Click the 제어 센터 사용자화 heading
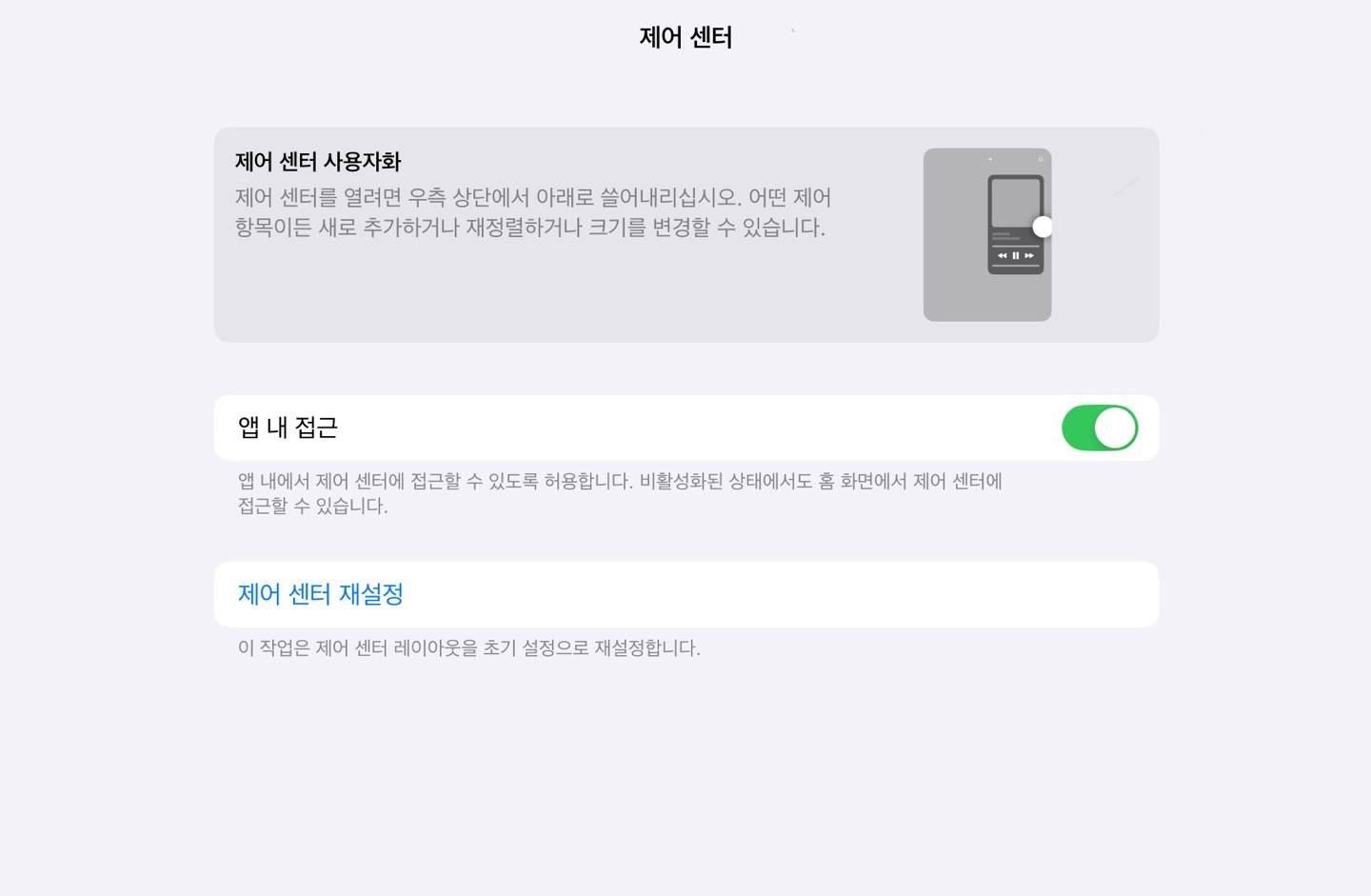The width and height of the screenshot is (1371, 896). [318, 162]
